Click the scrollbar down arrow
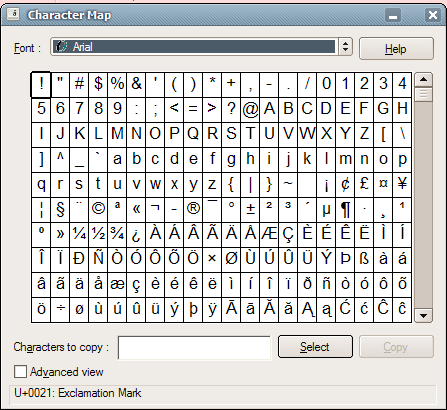 coord(423,315)
